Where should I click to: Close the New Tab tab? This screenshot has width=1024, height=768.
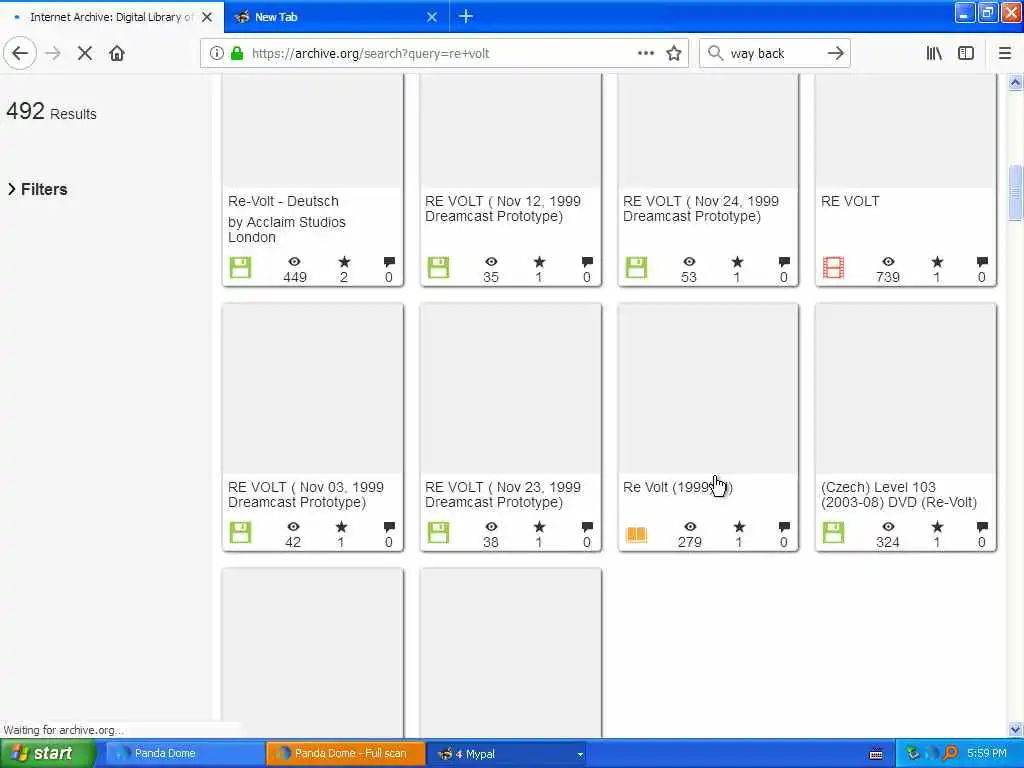pyautogui.click(x=432, y=17)
